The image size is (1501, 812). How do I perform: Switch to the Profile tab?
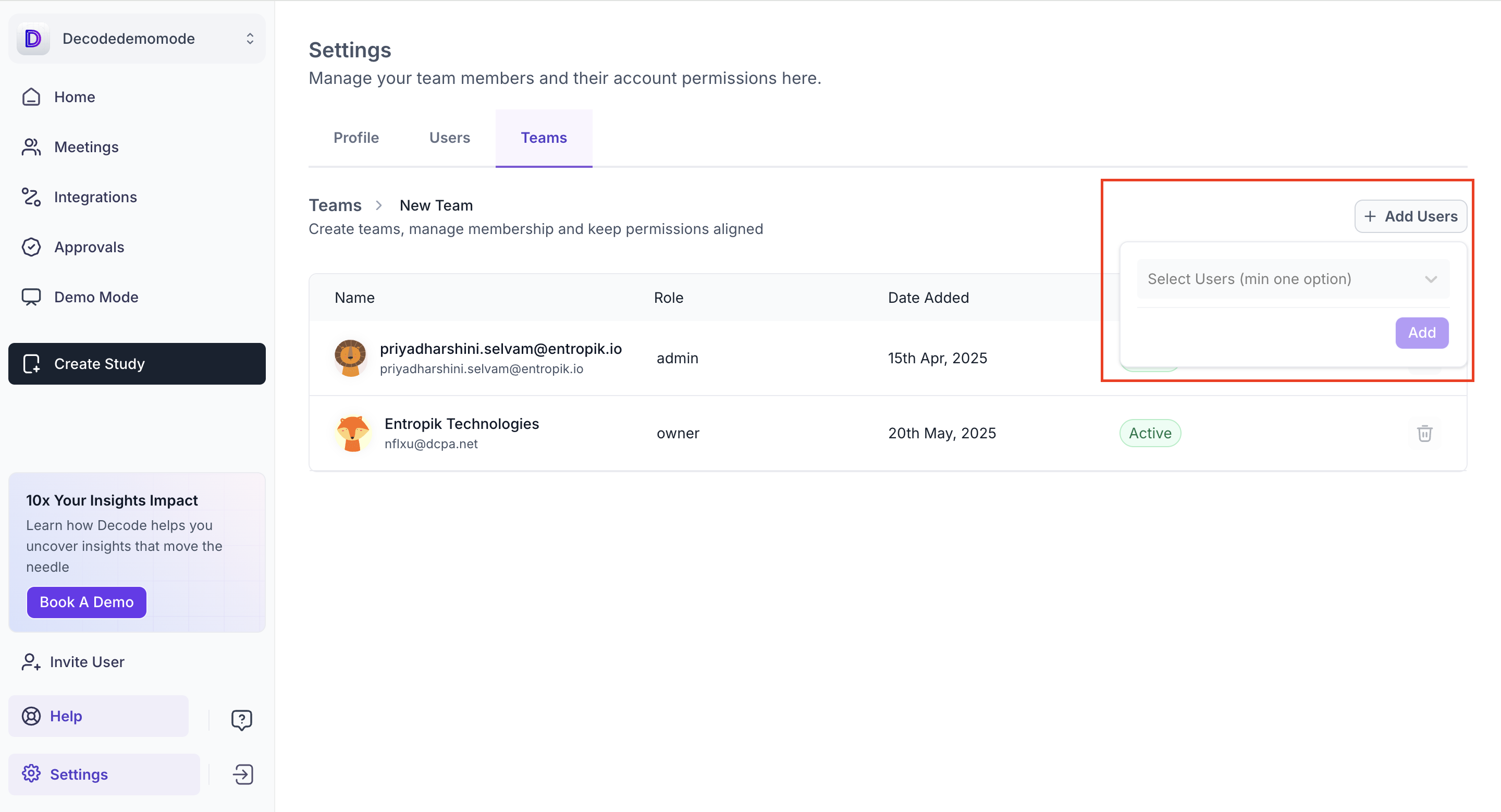click(x=355, y=138)
